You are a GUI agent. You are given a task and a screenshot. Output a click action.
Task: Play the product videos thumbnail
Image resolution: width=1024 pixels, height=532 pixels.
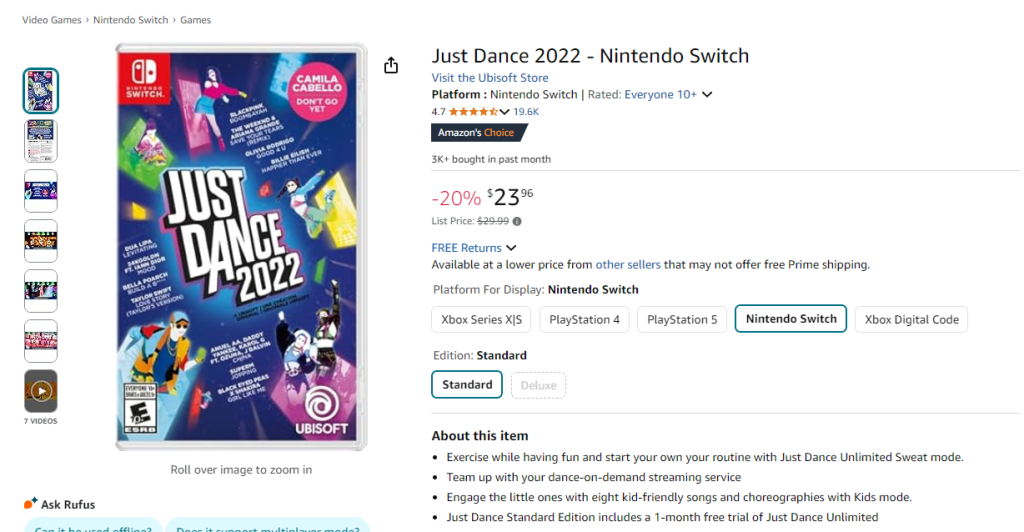coord(41,391)
